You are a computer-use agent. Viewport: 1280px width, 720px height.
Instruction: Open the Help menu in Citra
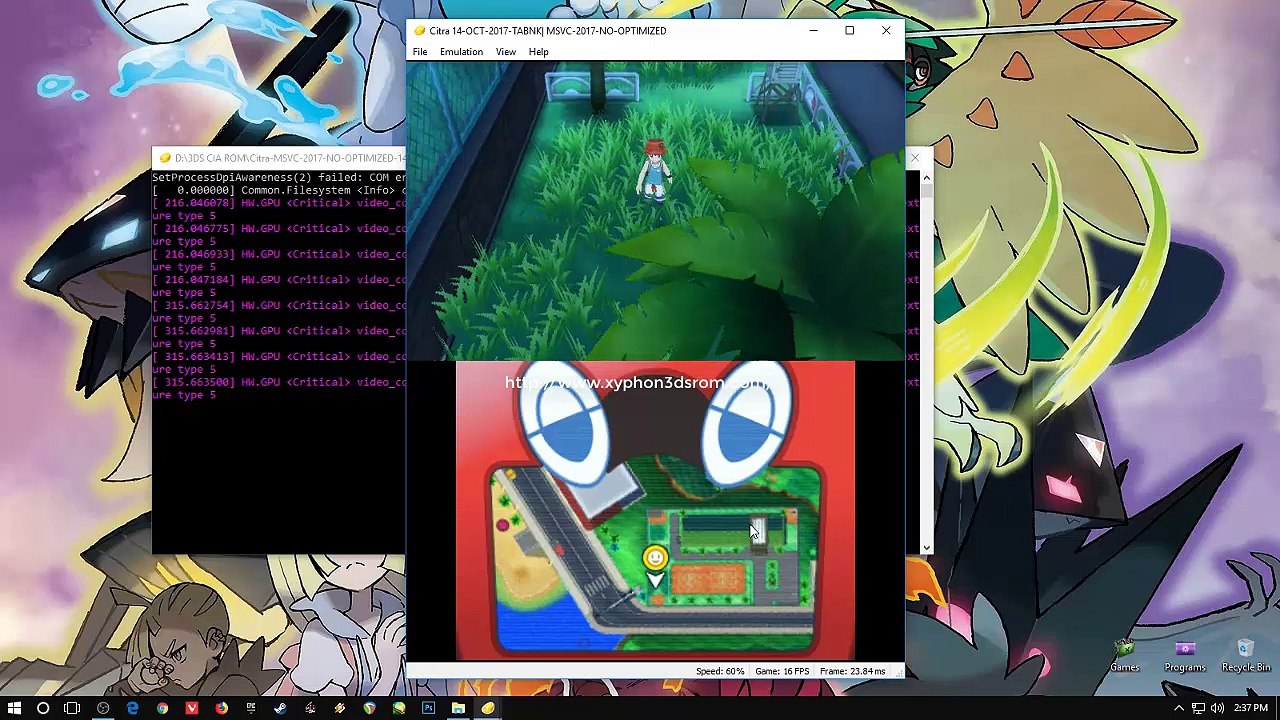coord(538,52)
